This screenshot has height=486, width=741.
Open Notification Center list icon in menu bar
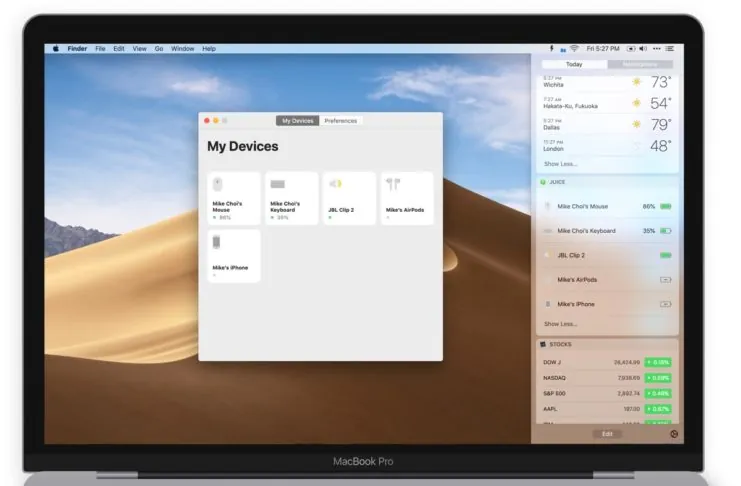pyautogui.click(x=670, y=48)
